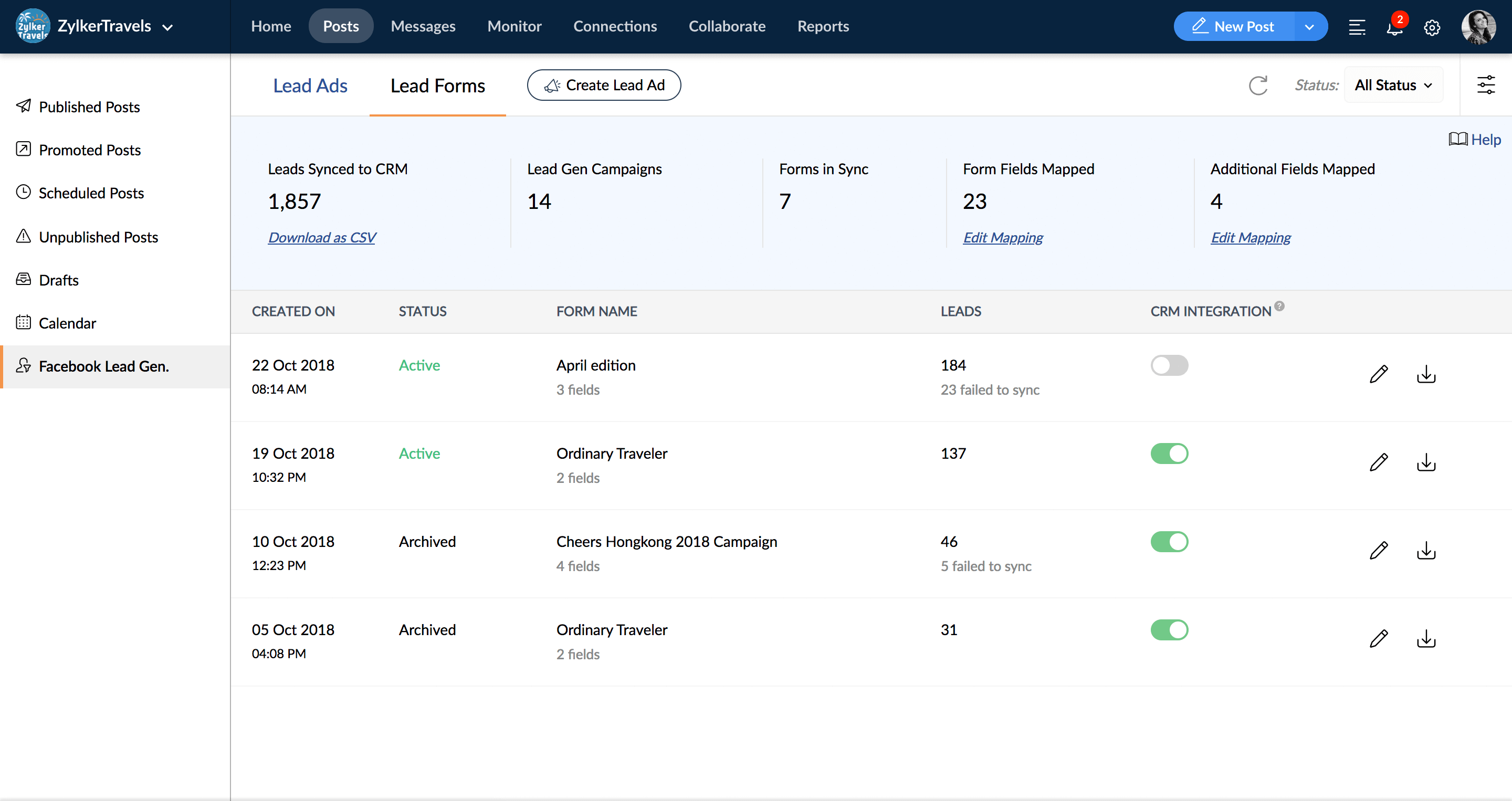
Task: Open the hamburger menu near New Post
Action: [1357, 27]
